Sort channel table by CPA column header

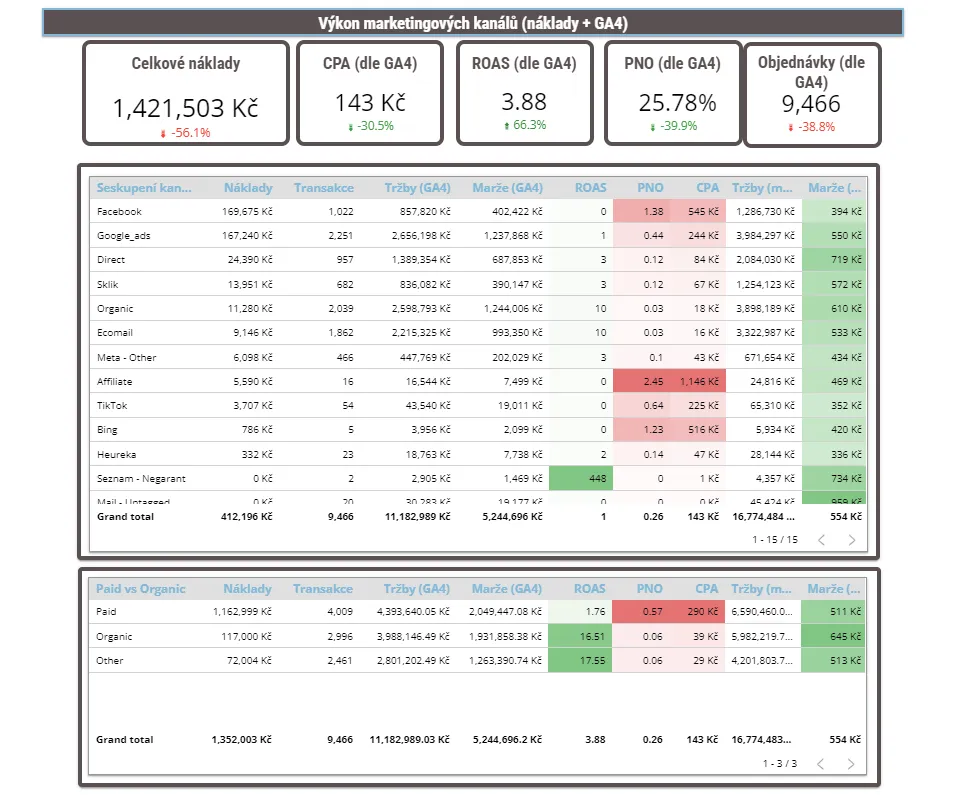coord(707,188)
